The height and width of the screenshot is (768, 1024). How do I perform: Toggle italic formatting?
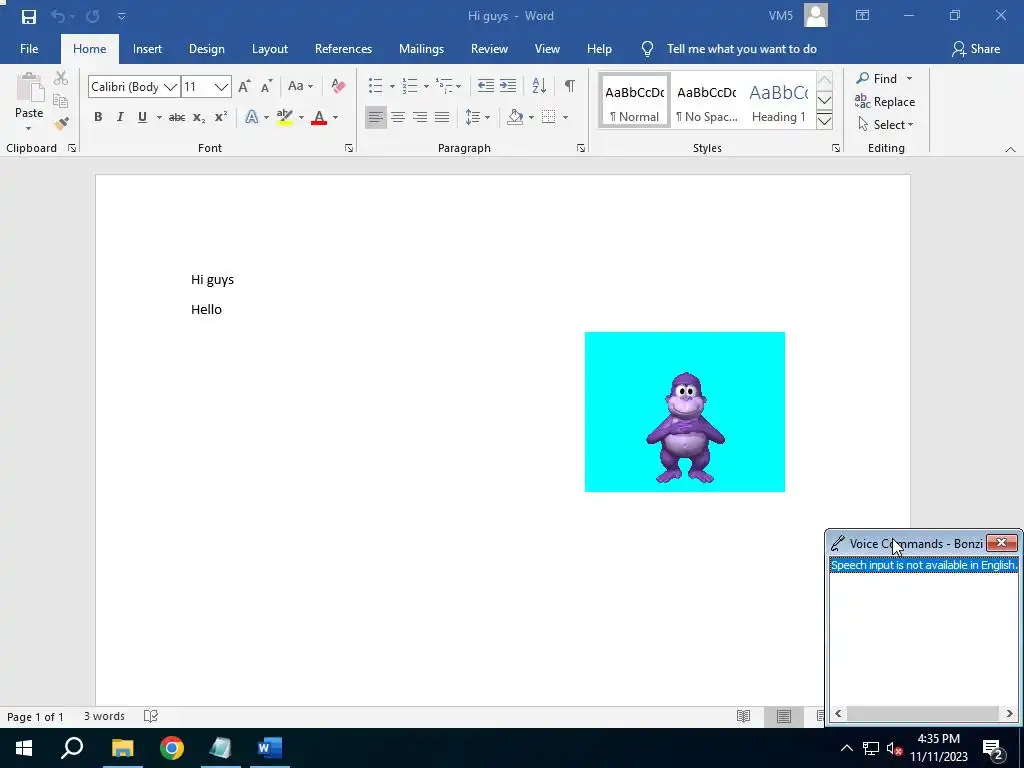(x=120, y=118)
